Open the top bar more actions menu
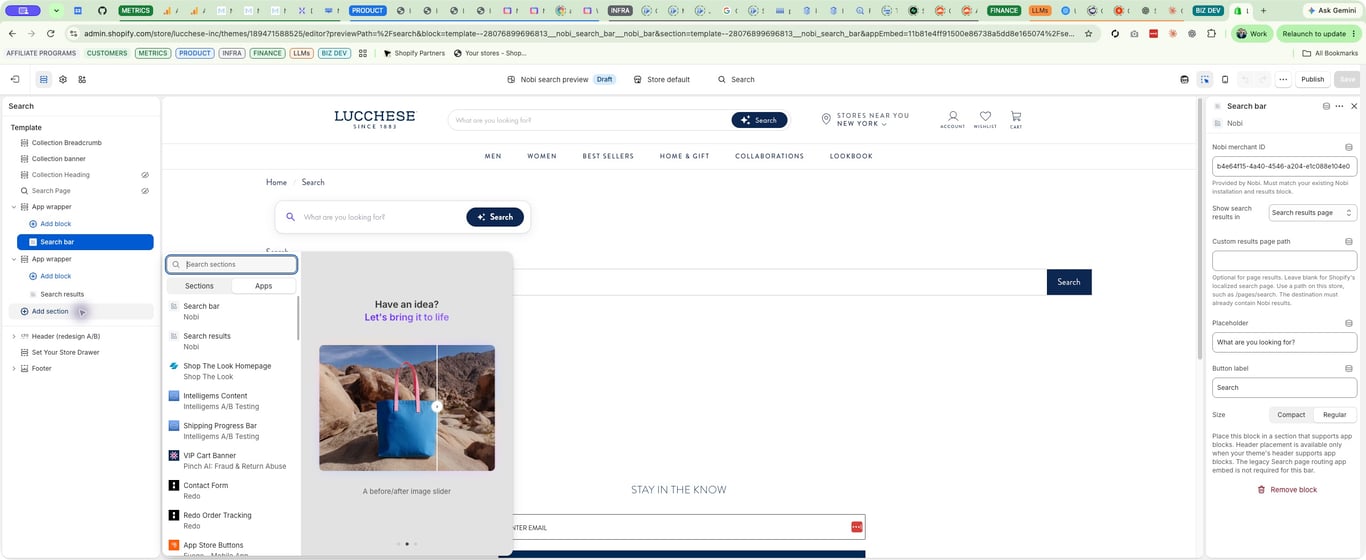Screen dimensions: 1366x560 (1283, 79)
